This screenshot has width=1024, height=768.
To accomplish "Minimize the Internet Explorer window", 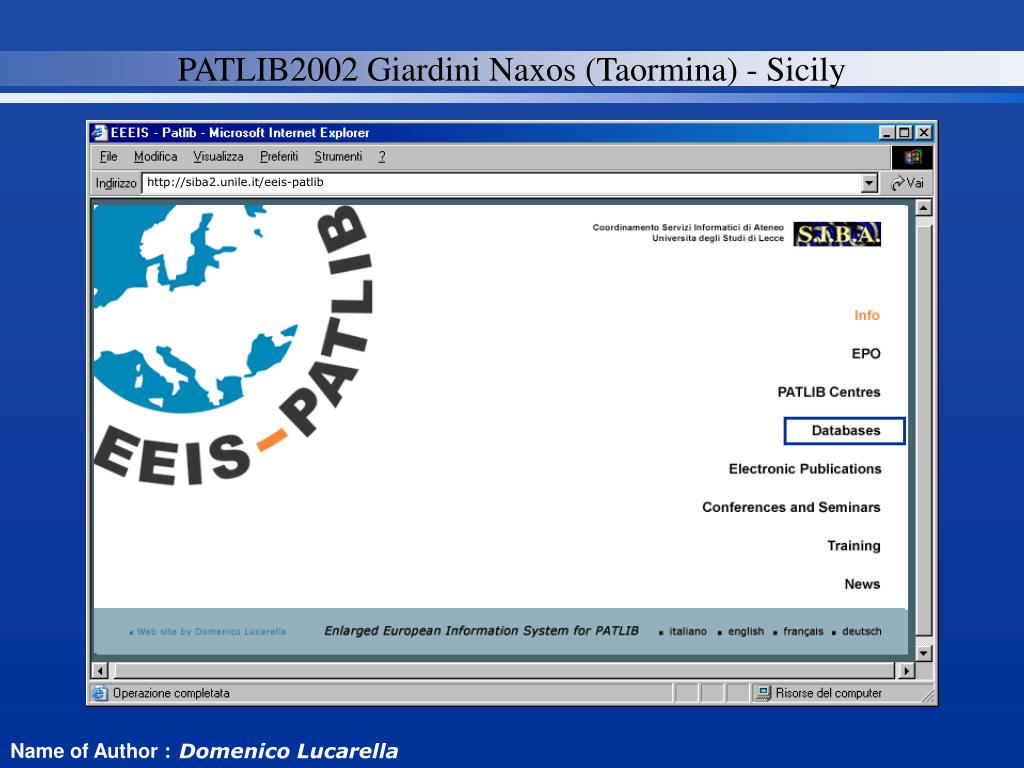I will (x=886, y=133).
